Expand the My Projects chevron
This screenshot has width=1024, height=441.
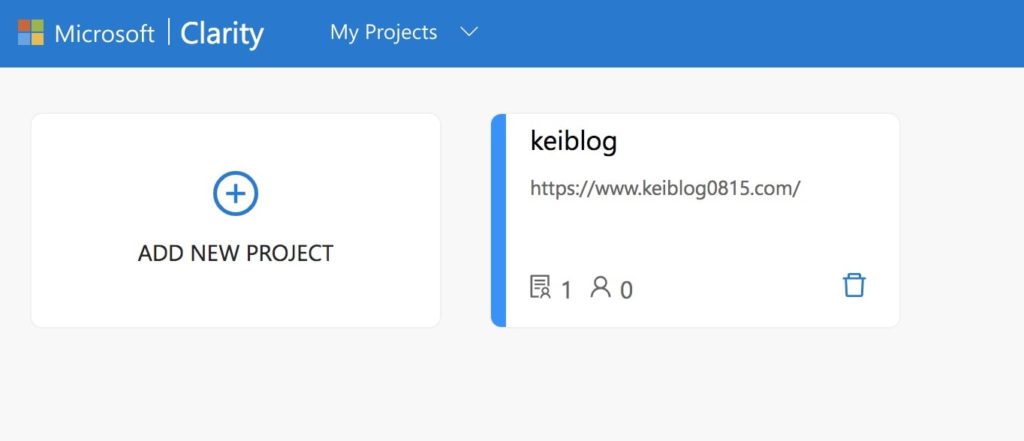469,31
